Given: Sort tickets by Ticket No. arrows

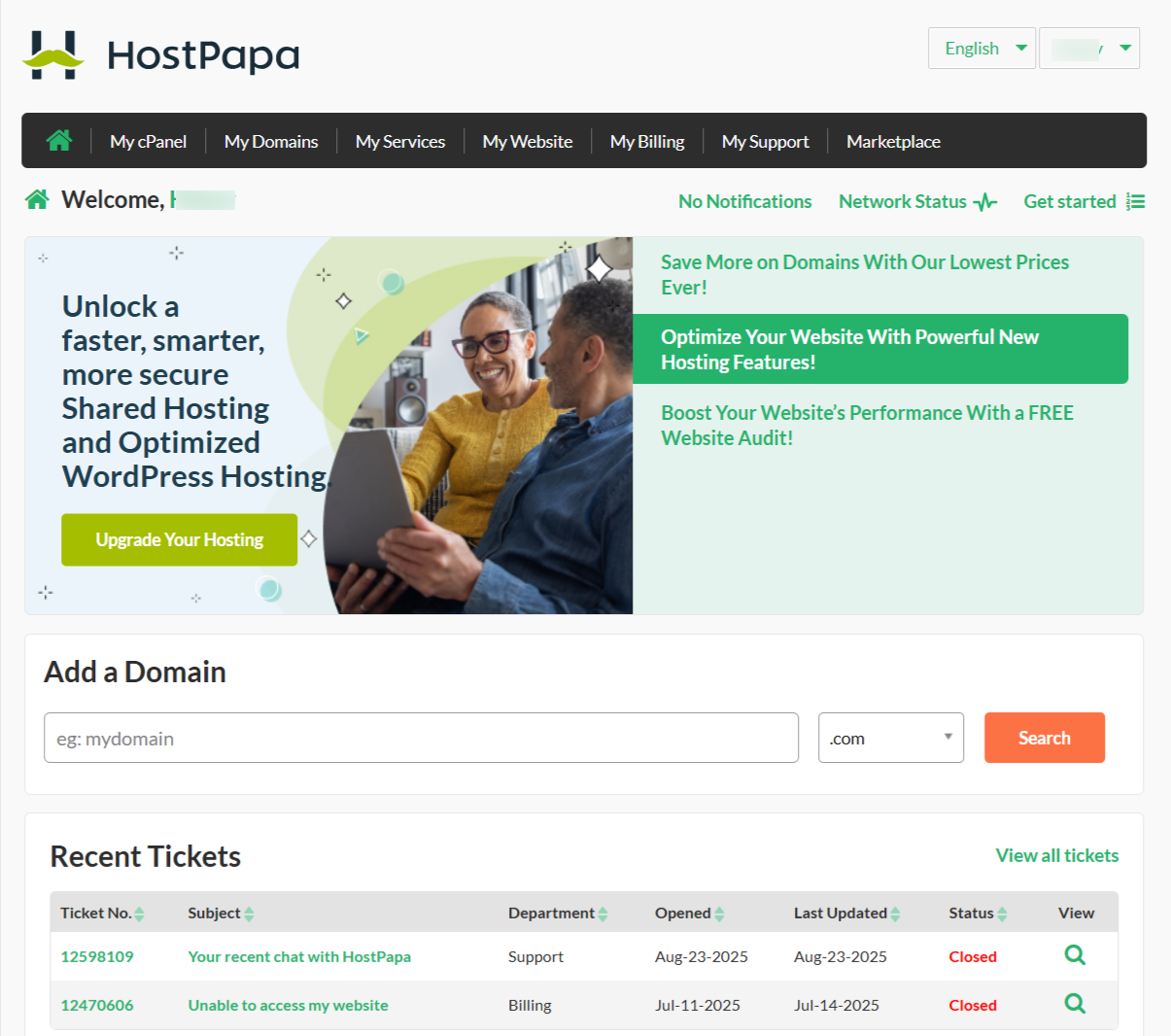Looking at the screenshot, I should tap(139, 914).
